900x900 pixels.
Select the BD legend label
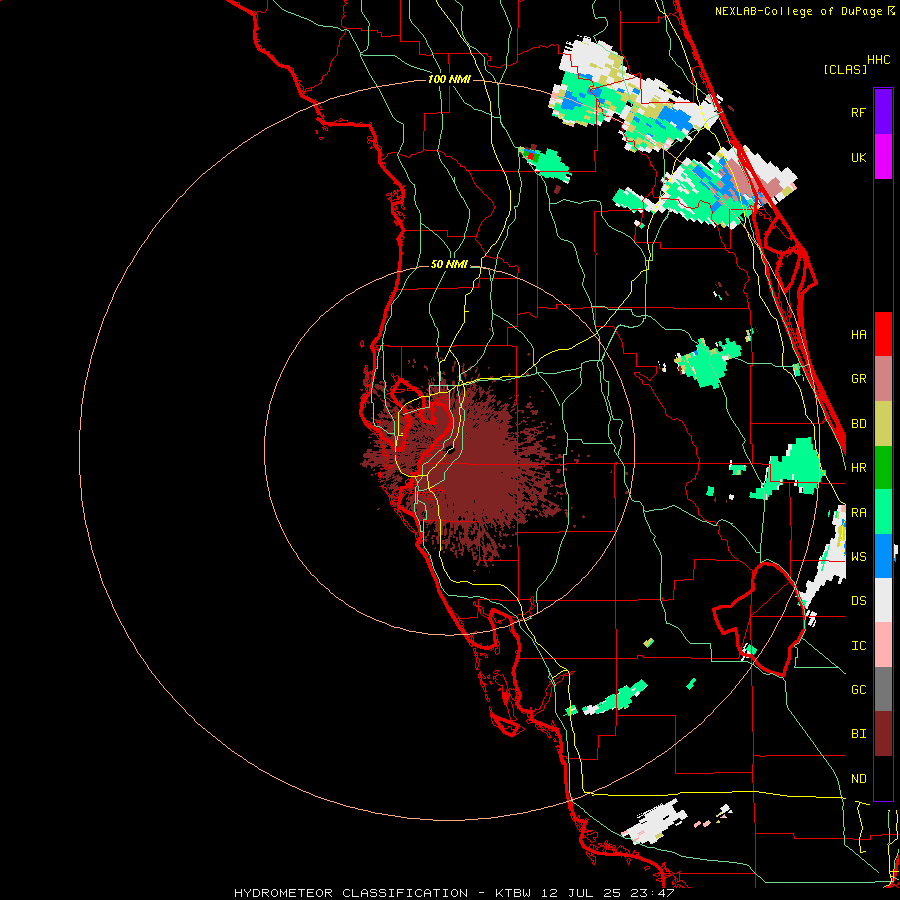click(859, 424)
